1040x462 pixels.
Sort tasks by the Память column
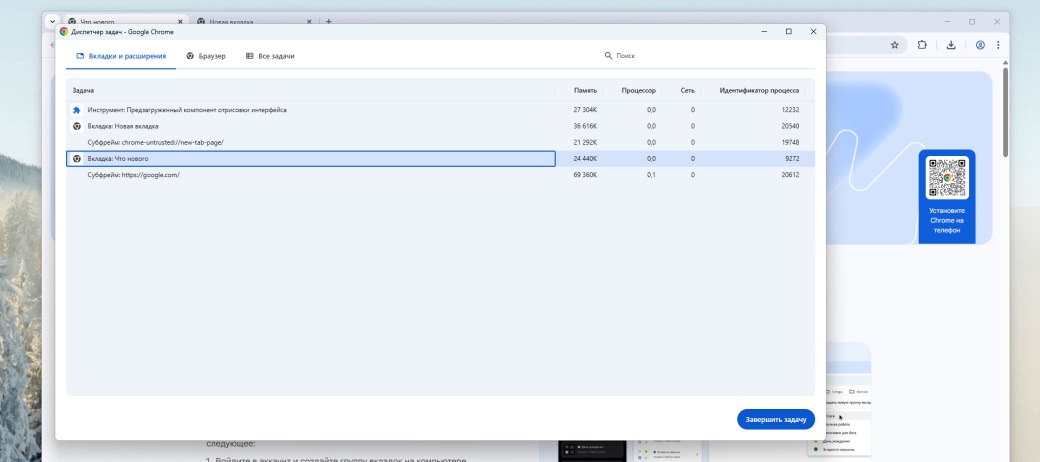585,90
